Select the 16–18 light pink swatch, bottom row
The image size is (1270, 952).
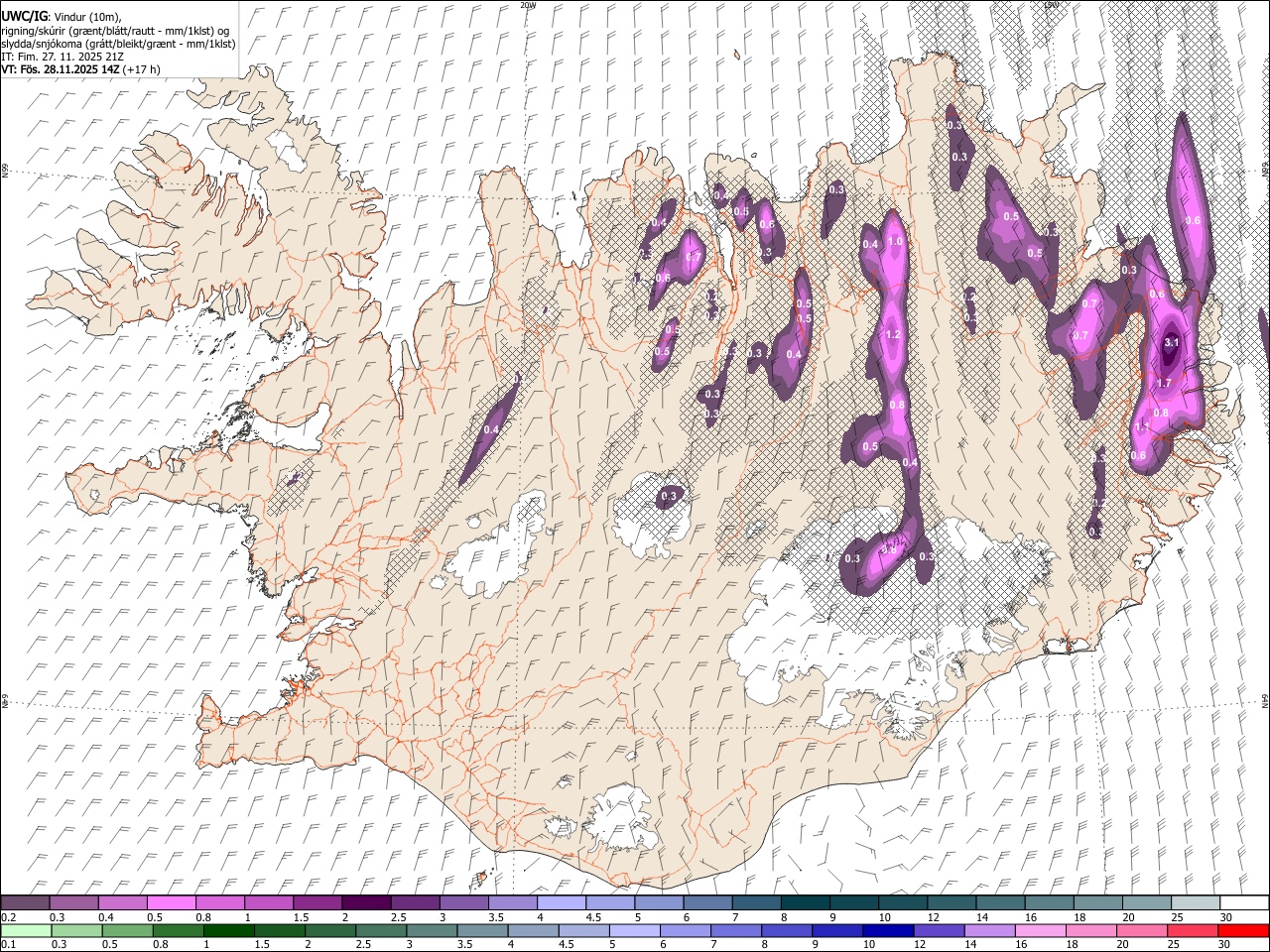click(x=1041, y=930)
